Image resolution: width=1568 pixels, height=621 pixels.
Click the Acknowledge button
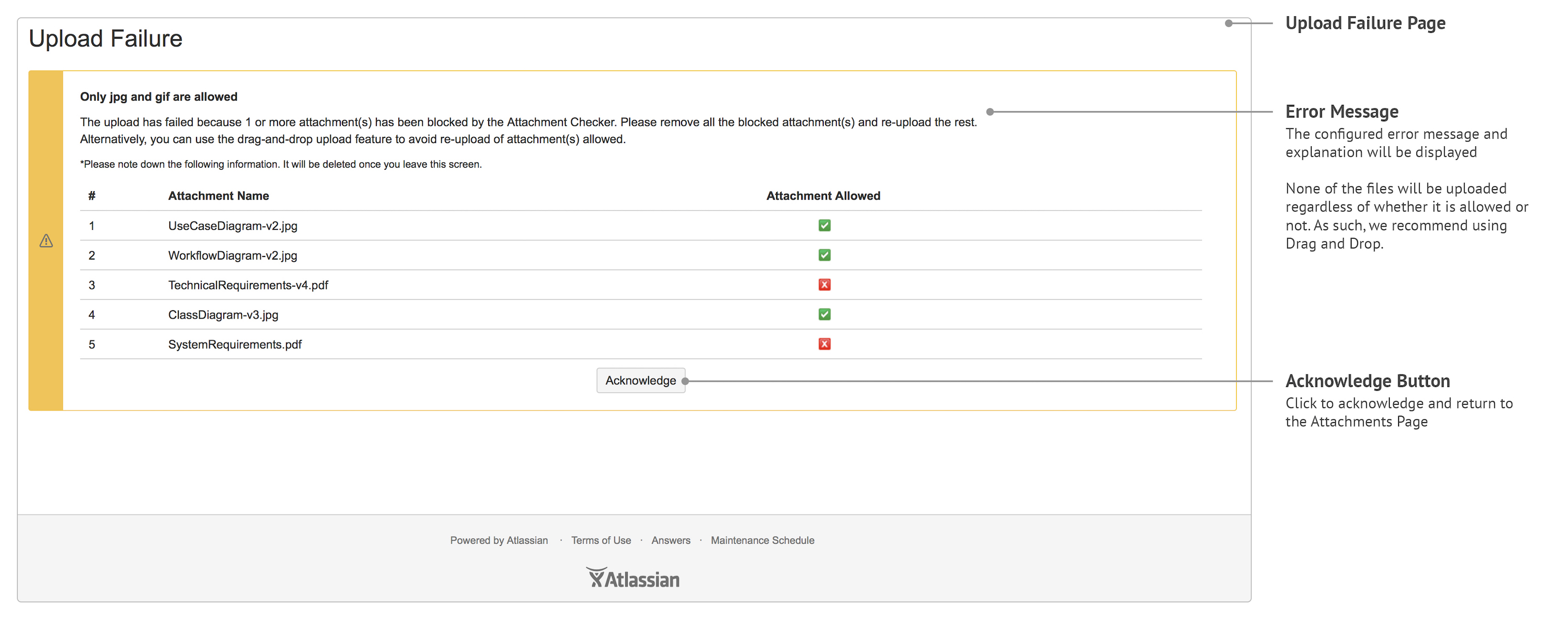640,380
